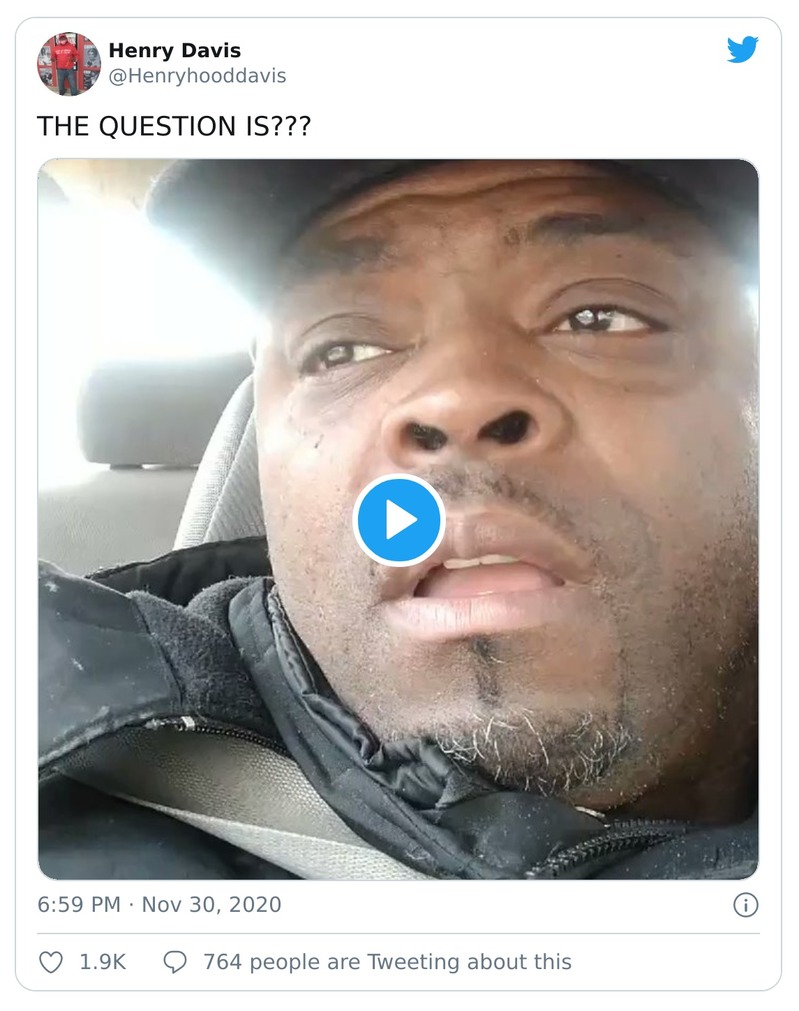Click the reply speech bubble icon
This screenshot has height=1011, width=799.
coord(175,962)
